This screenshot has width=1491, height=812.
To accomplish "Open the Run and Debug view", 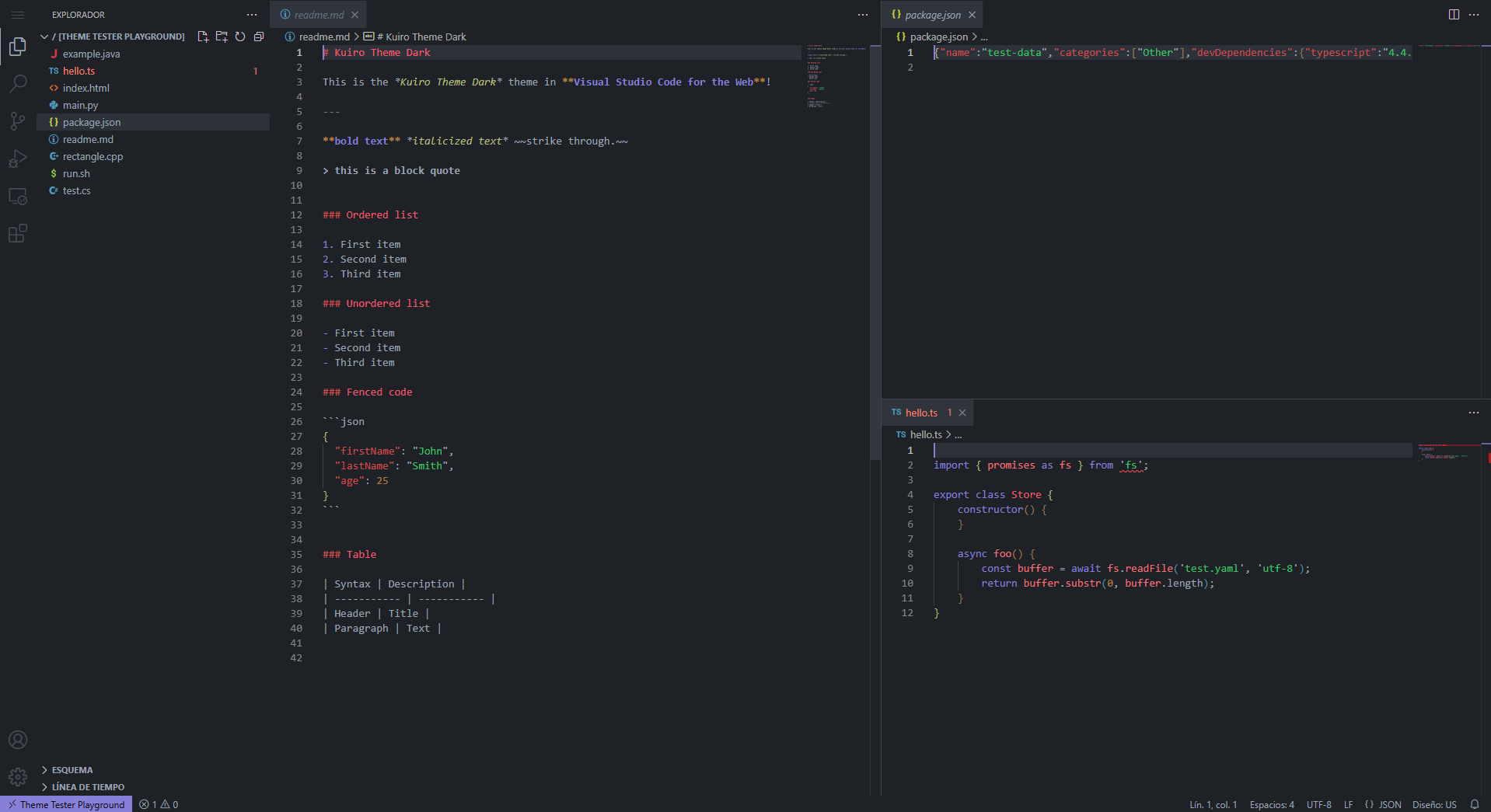I will click(18, 158).
